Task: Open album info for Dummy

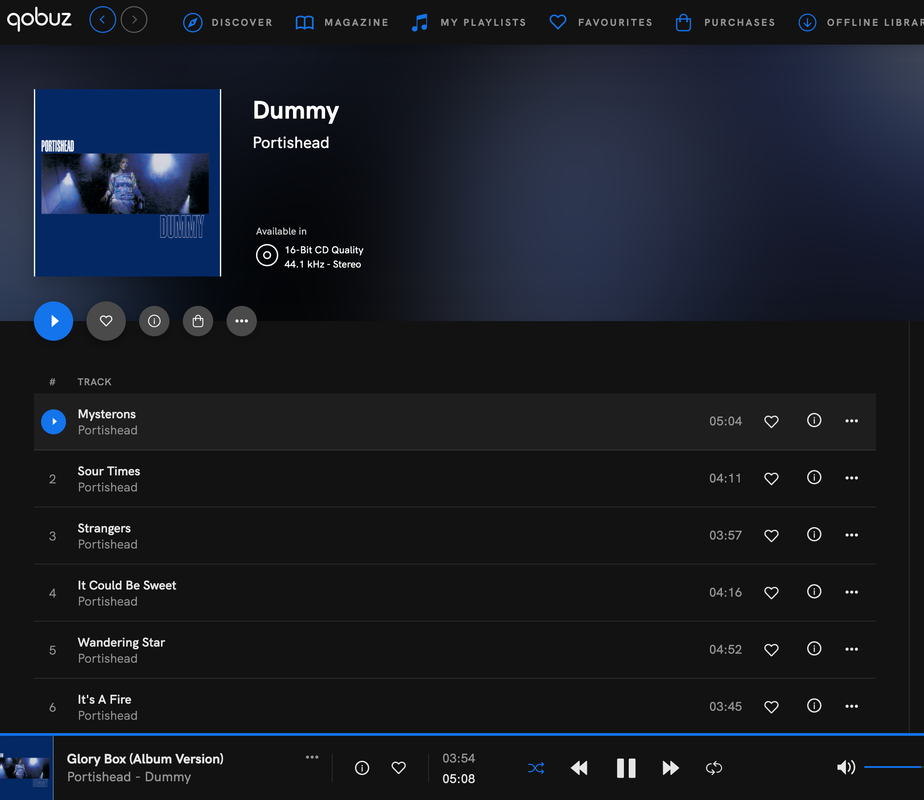Action: point(154,321)
